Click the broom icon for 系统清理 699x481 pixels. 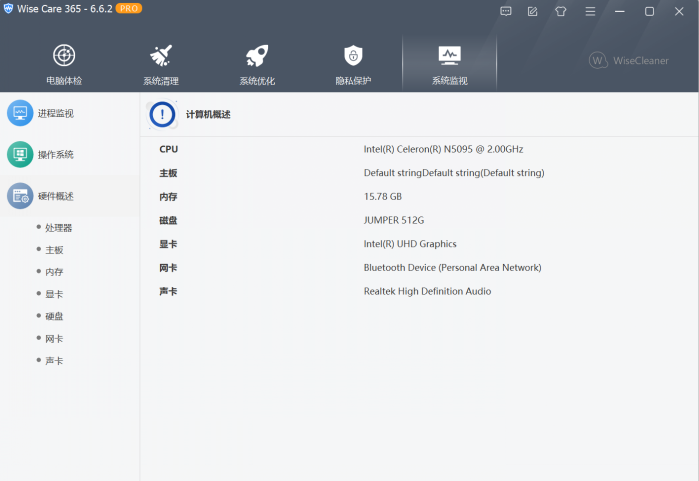click(161, 55)
